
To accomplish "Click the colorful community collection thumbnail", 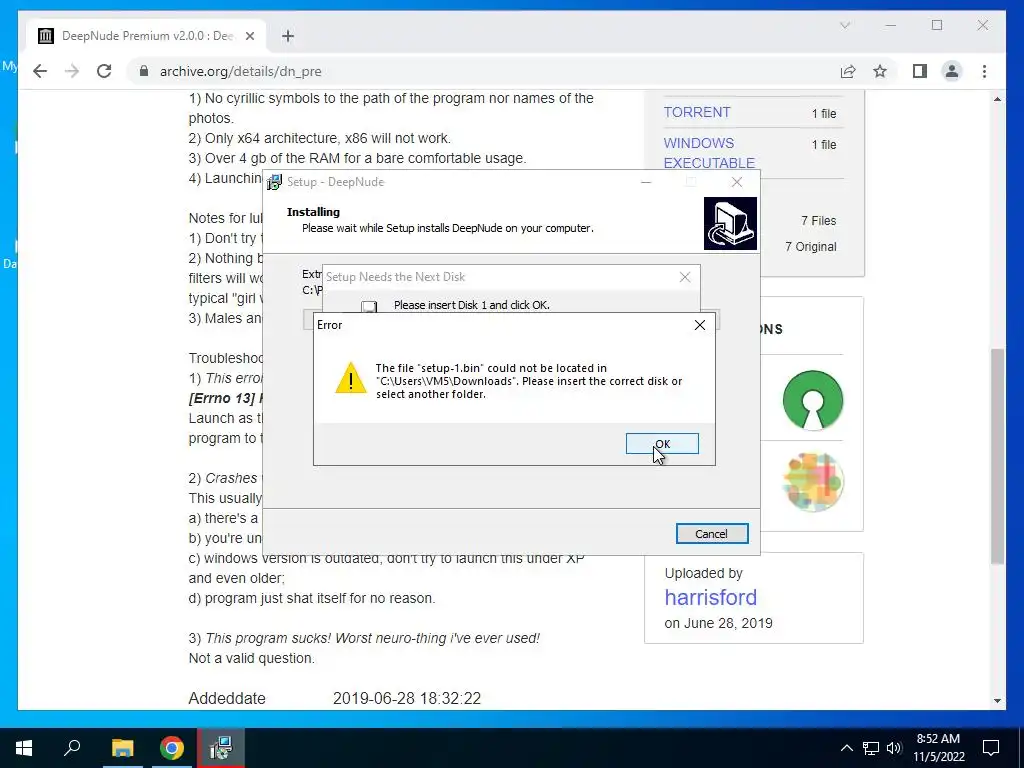I will tap(812, 482).
